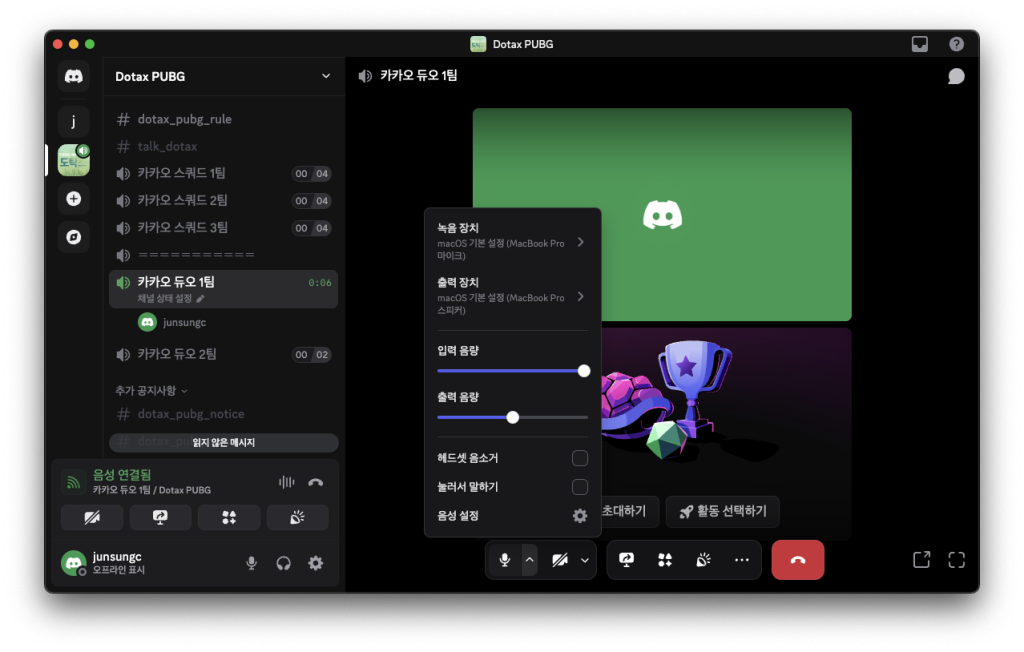Image resolution: width=1024 pixels, height=652 pixels.
Task: Open the inbox icon in title bar
Action: pyautogui.click(x=920, y=44)
